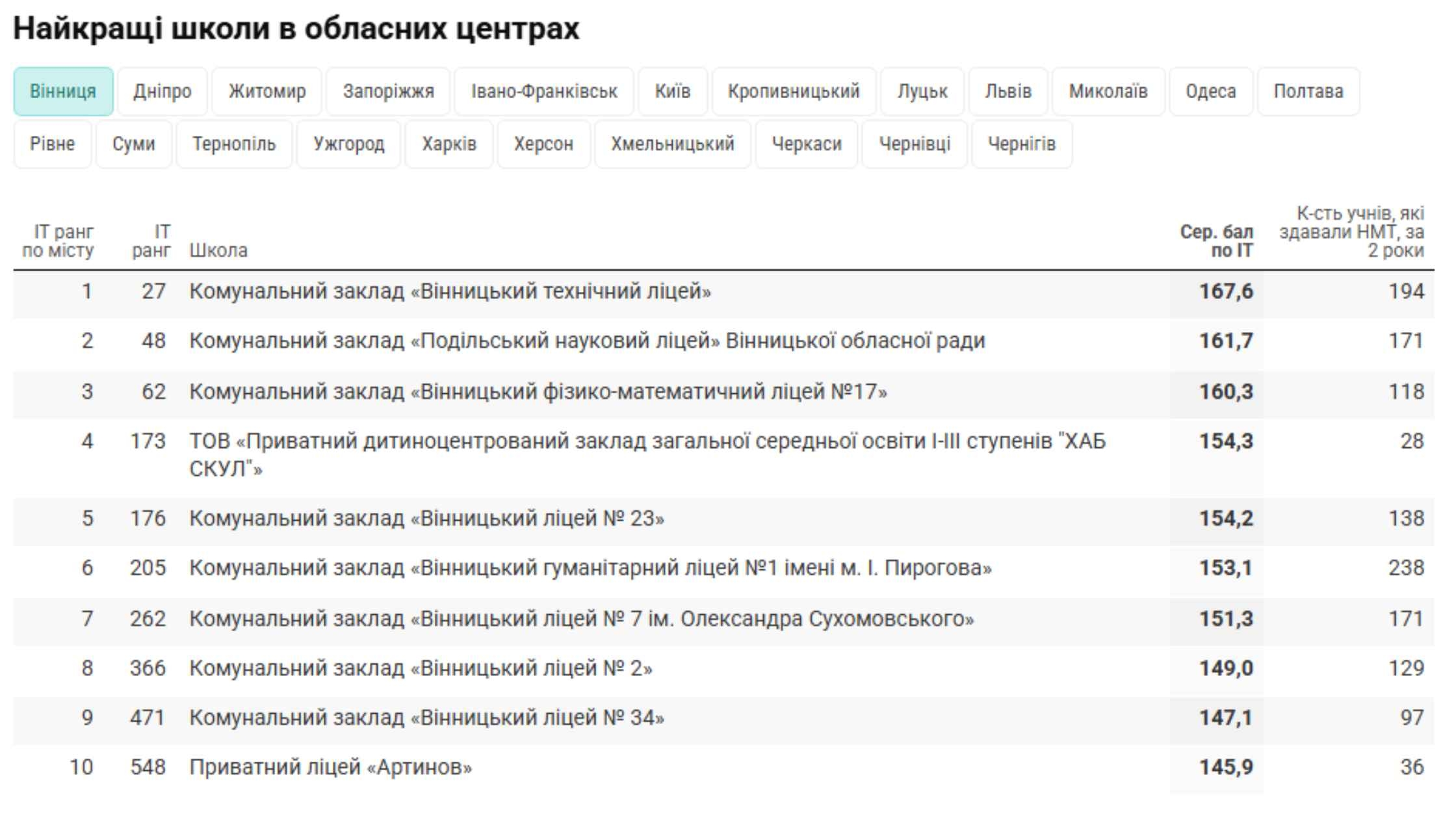This screenshot has height=819, width=1456.
Task: Show schools for Харків
Action: [448, 144]
